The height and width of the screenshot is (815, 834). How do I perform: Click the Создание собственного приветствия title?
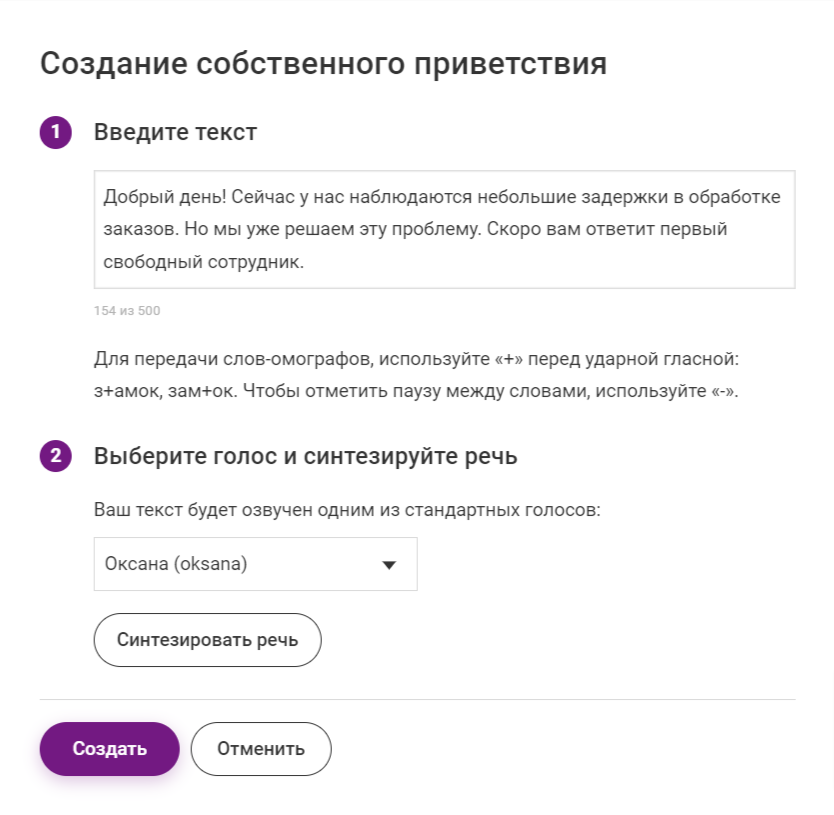coord(323,64)
